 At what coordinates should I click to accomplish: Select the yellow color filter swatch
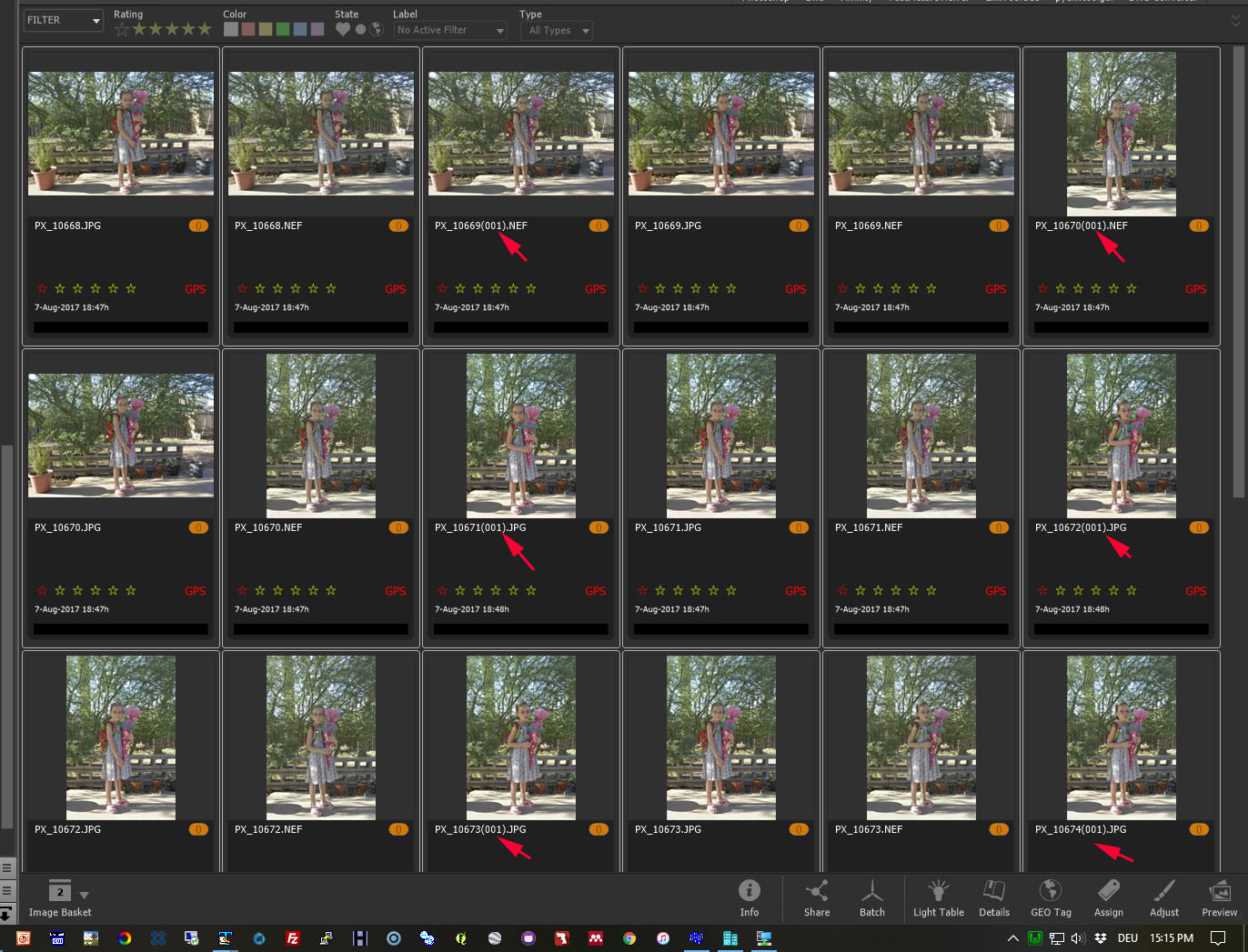(x=266, y=29)
